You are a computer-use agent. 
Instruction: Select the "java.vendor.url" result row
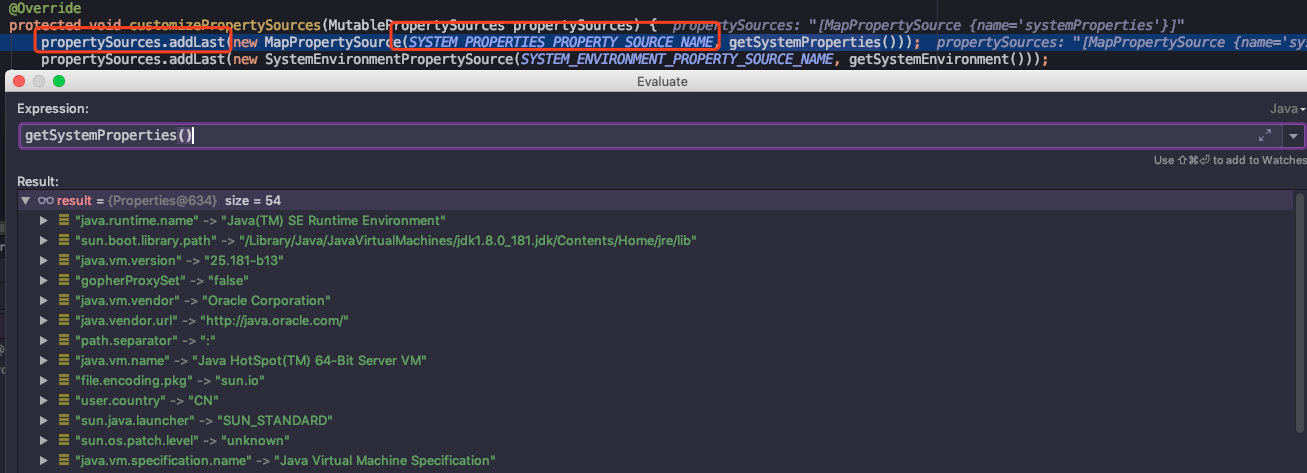click(655, 320)
